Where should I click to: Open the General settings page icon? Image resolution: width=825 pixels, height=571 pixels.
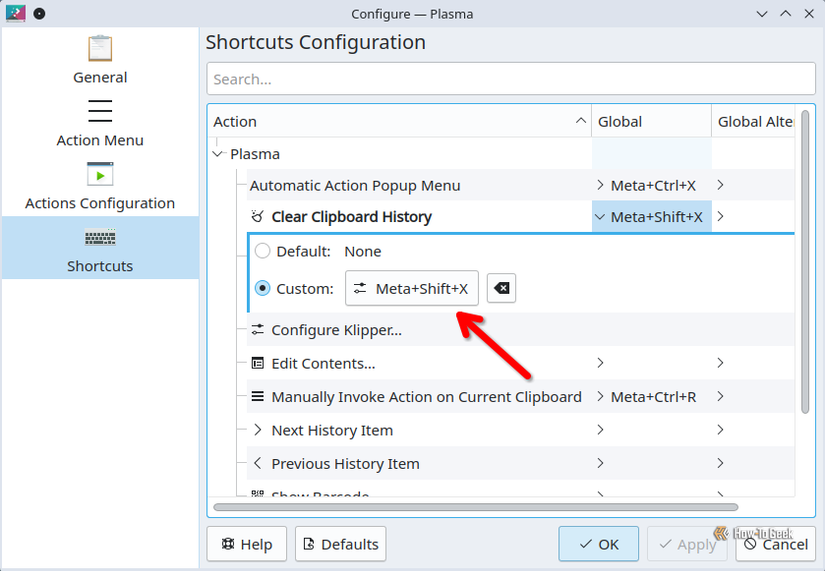(x=100, y=48)
